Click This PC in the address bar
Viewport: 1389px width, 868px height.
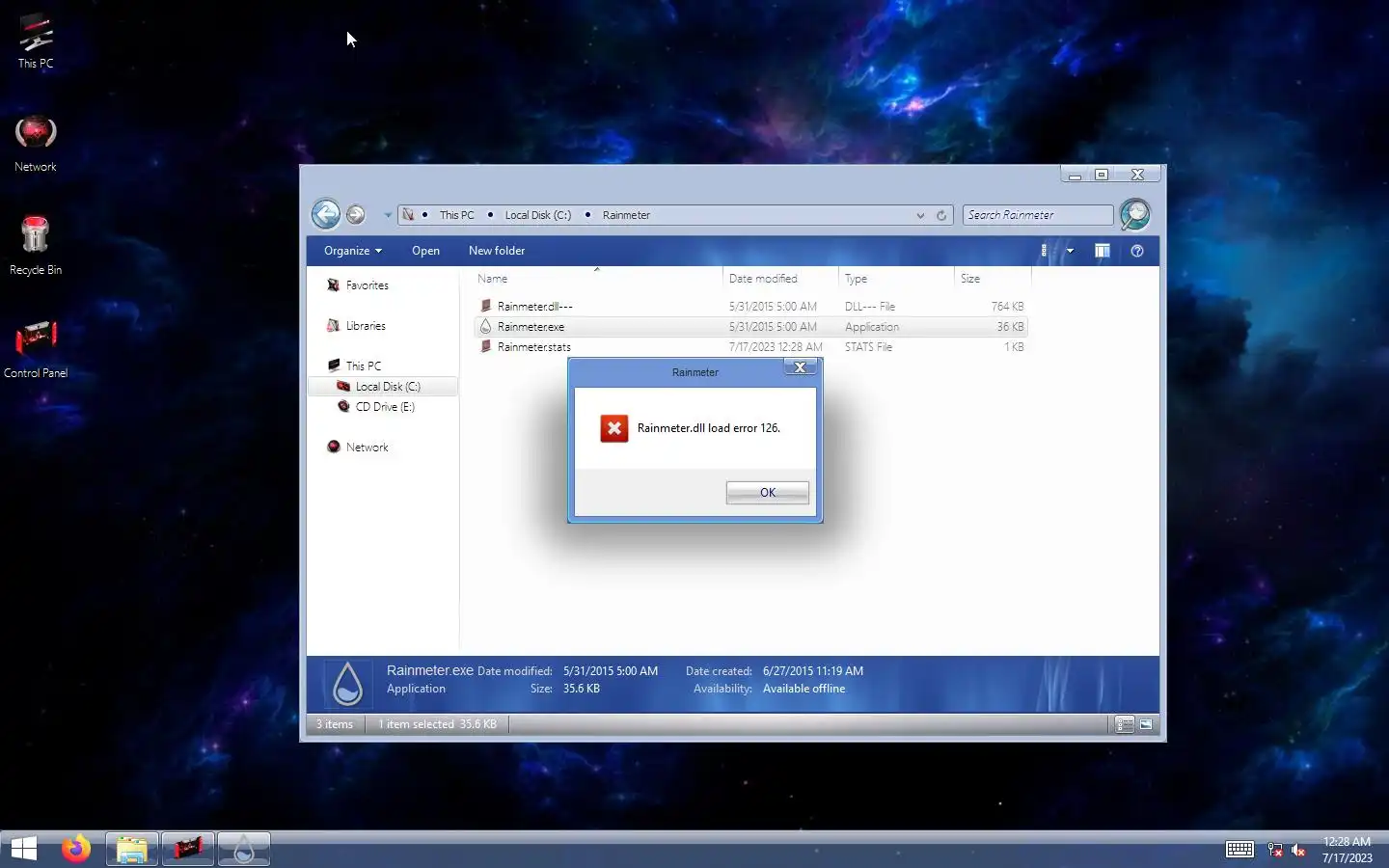point(456,215)
